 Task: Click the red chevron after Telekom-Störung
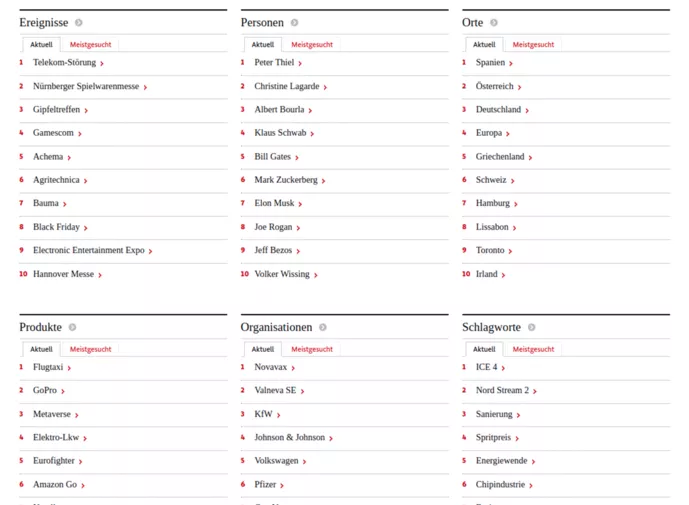[102, 64]
